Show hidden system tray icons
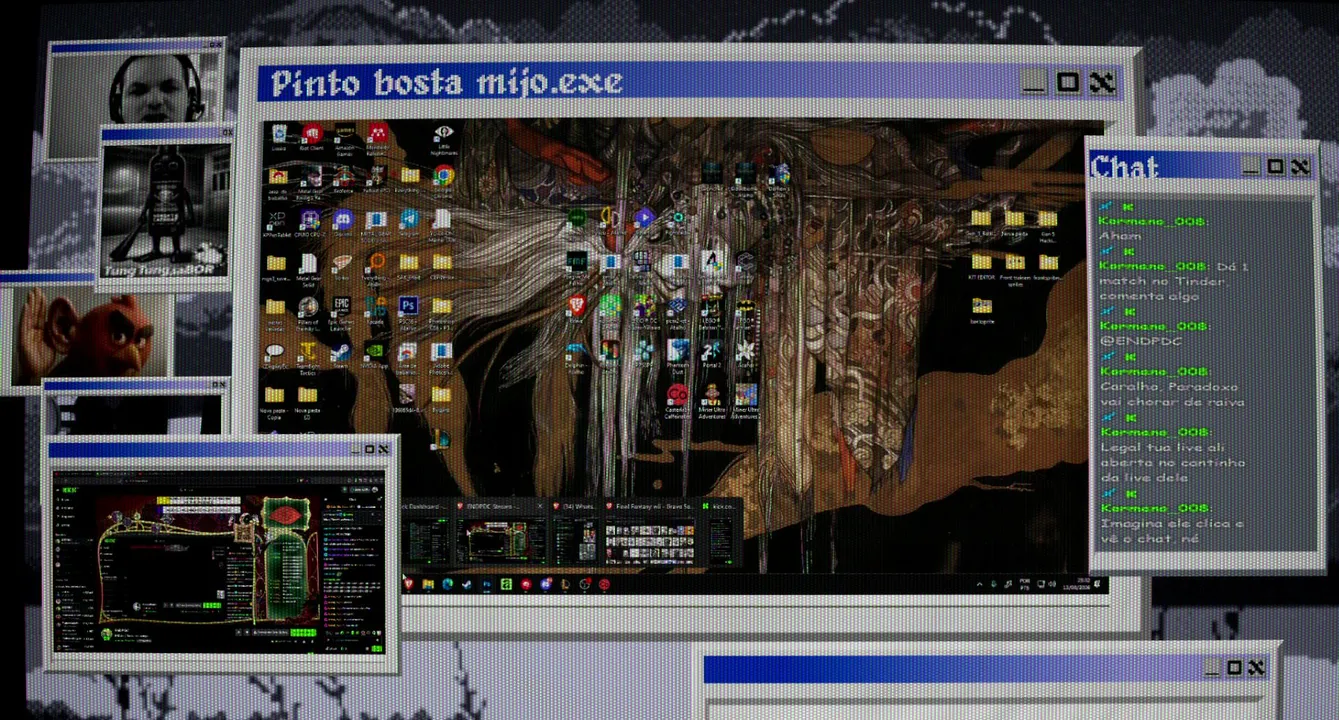The width and height of the screenshot is (1339, 720). 979,583
